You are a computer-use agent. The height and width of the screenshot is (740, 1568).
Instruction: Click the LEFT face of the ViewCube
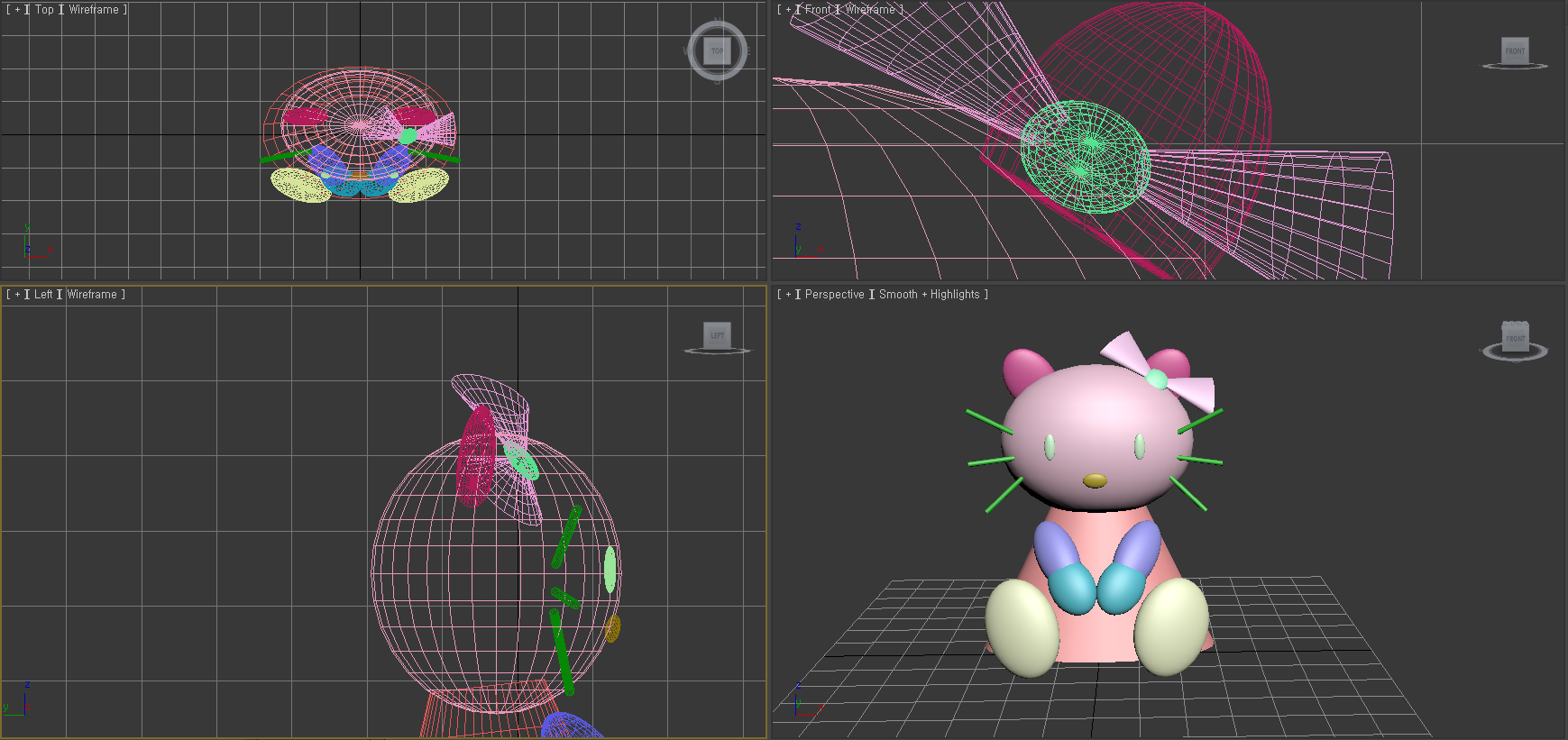click(x=717, y=335)
